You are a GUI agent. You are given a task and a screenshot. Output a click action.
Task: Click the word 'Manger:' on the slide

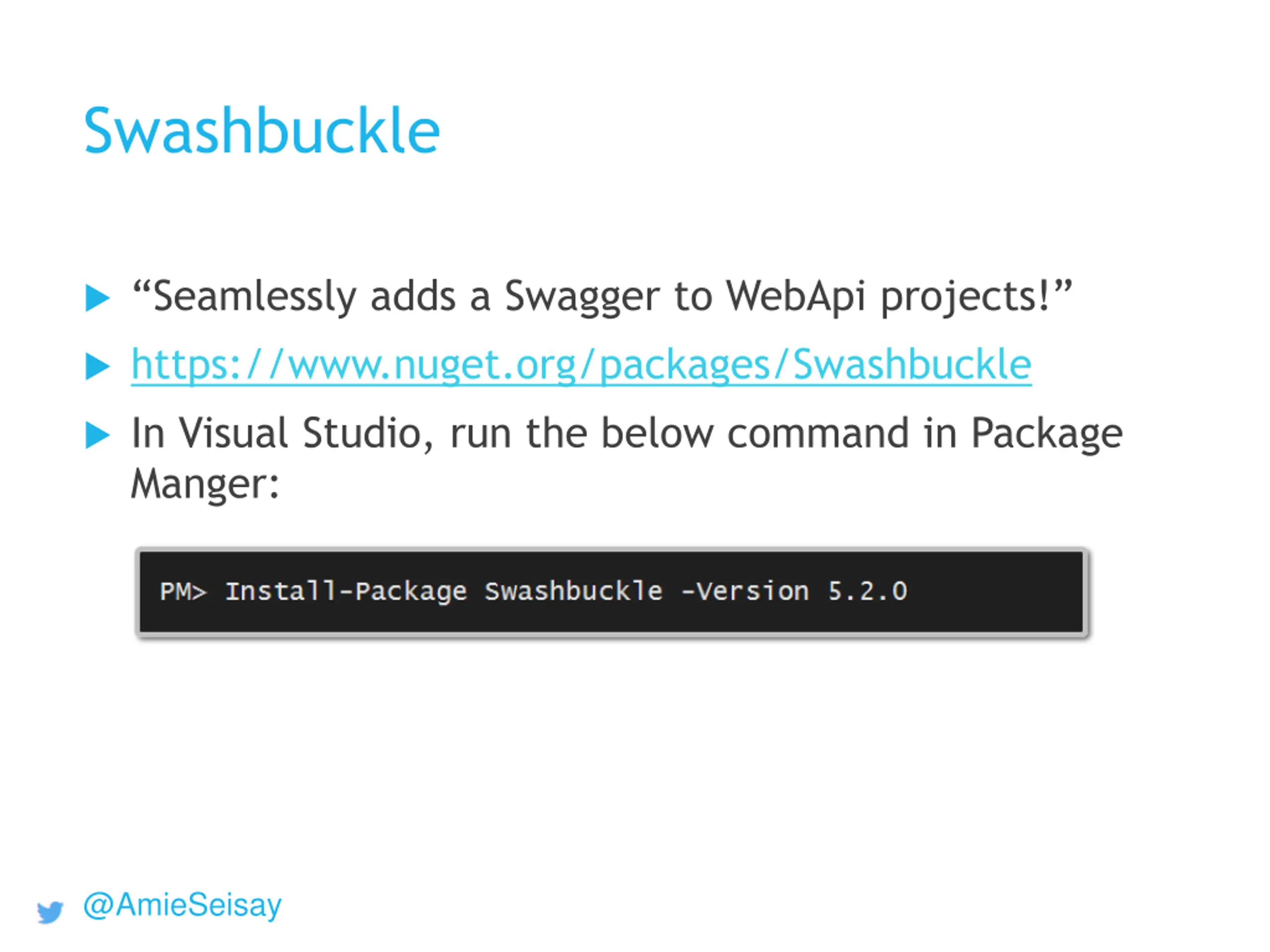point(205,485)
